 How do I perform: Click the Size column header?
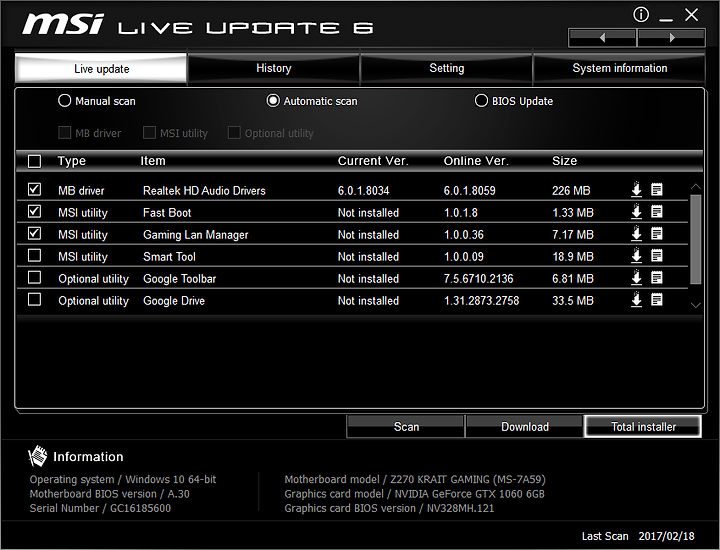tap(564, 161)
